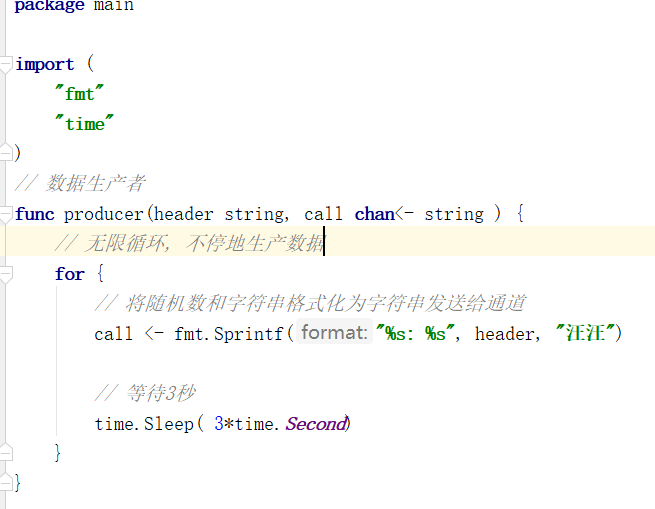Click the func keyword before producer
This screenshot has width=655, height=509.
35,214
